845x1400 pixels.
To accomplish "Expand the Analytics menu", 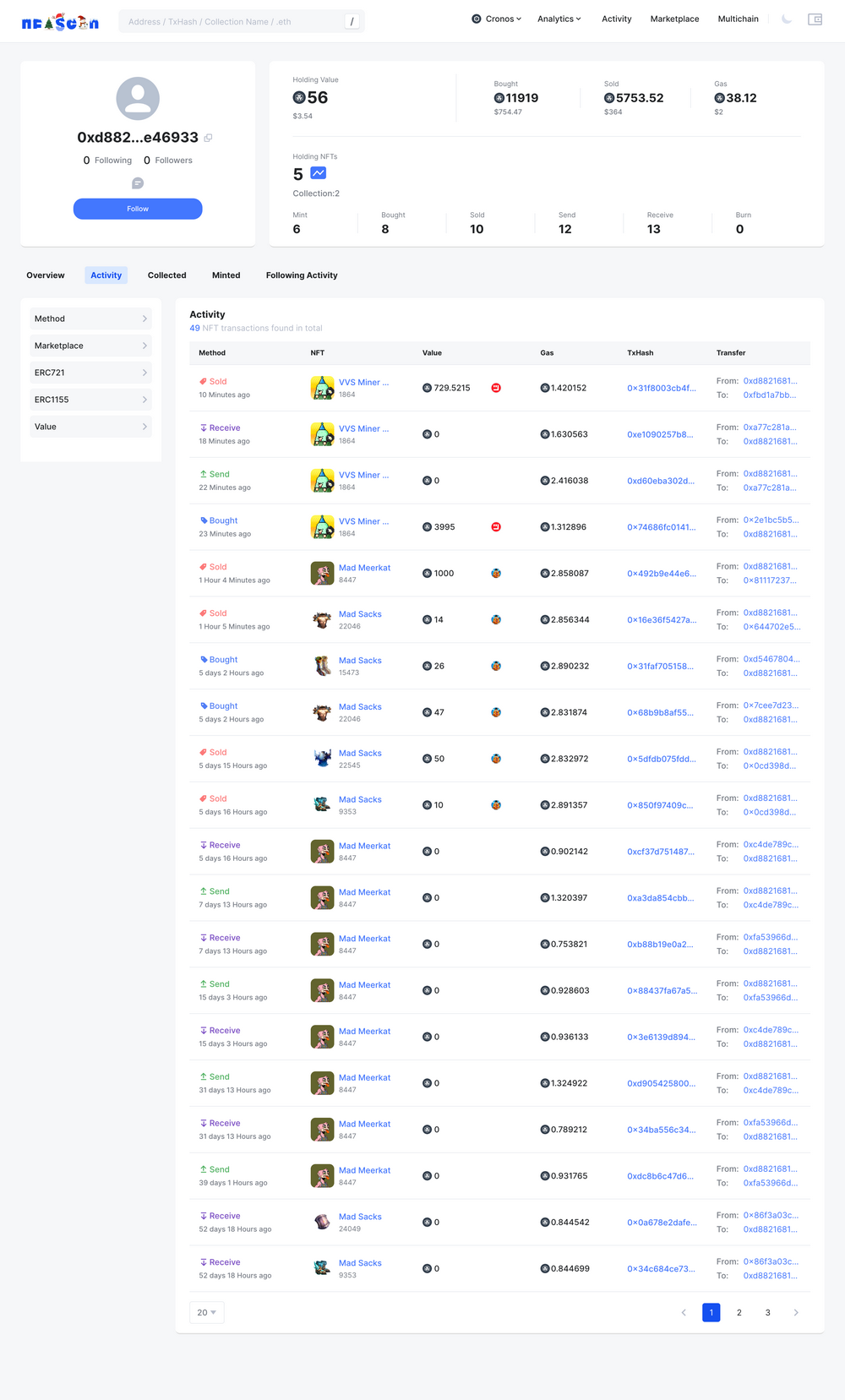I will tap(559, 19).
